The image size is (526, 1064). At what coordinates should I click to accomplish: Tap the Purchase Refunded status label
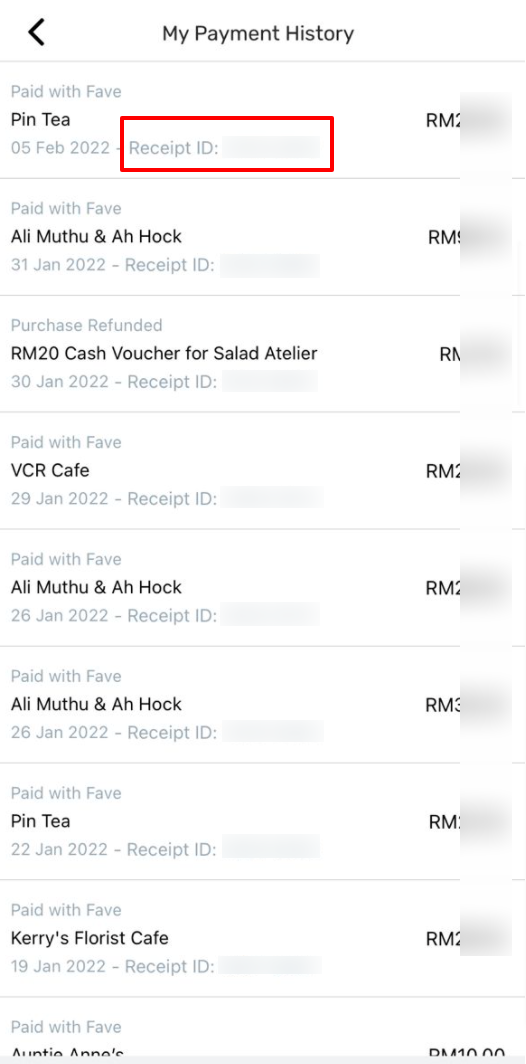pyautogui.click(x=86, y=325)
